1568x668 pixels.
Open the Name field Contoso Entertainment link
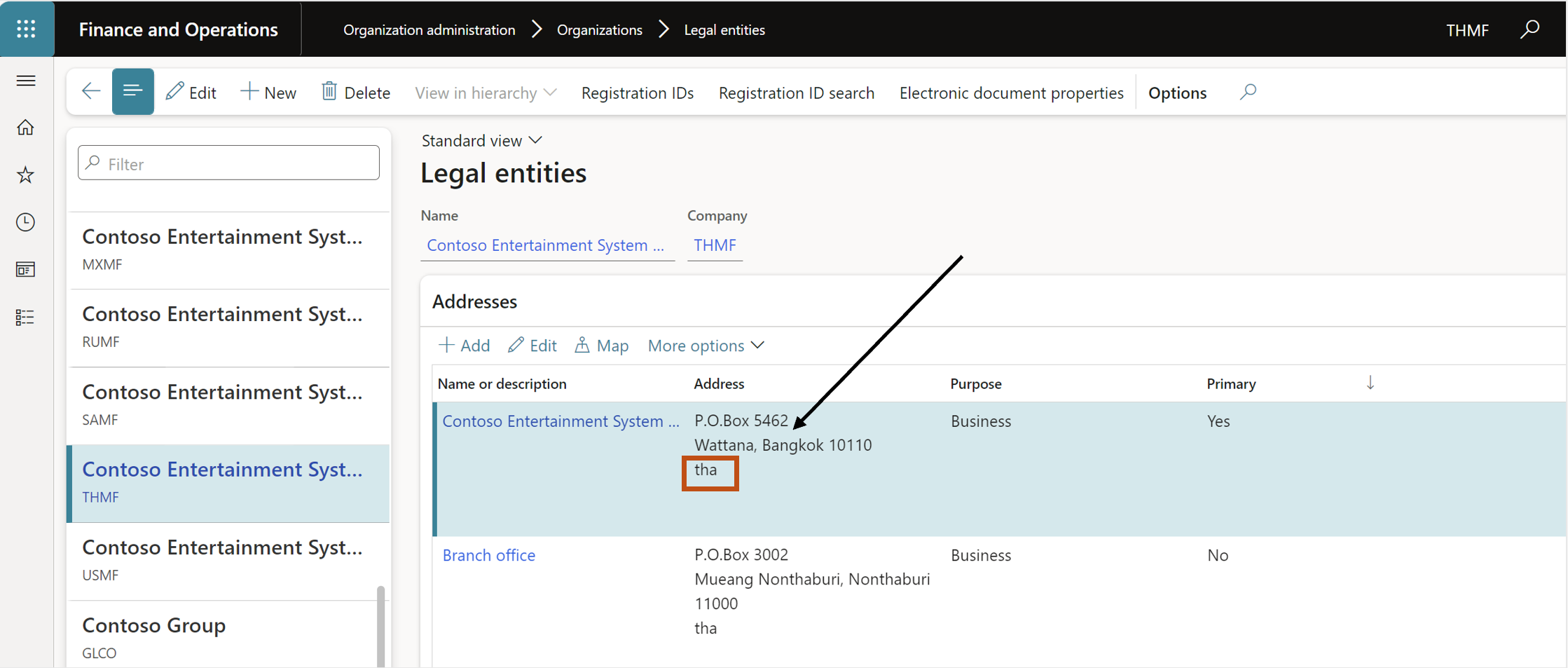(546, 245)
